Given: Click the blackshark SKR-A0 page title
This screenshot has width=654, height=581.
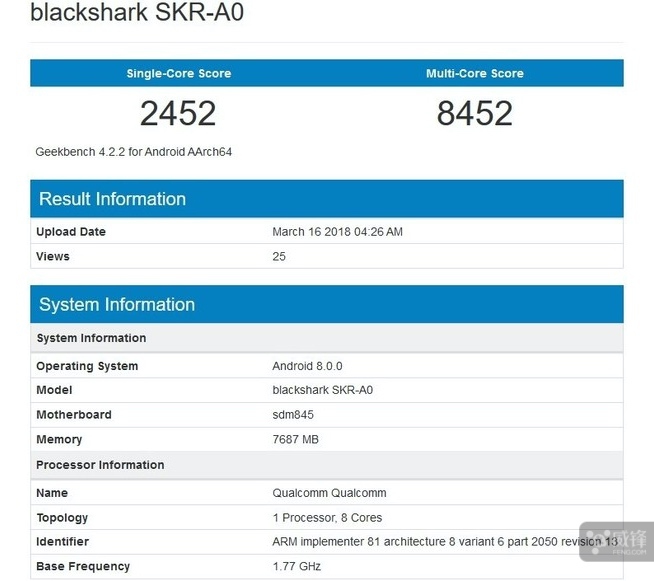Looking at the screenshot, I should point(137,13).
